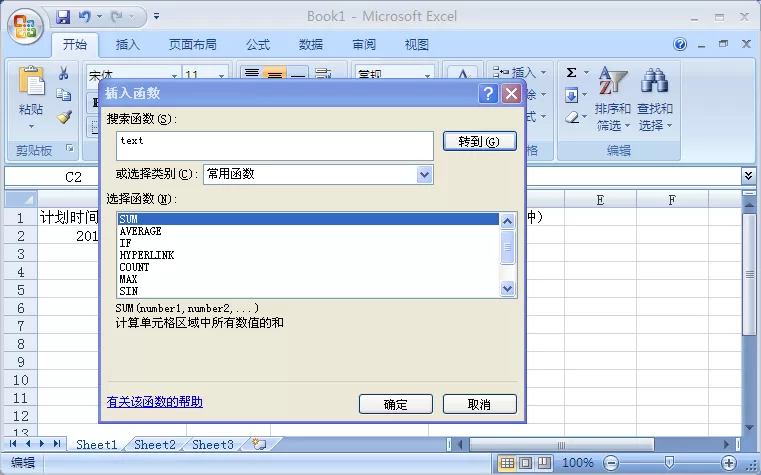Click the Paste clipboard icon

click(31, 81)
